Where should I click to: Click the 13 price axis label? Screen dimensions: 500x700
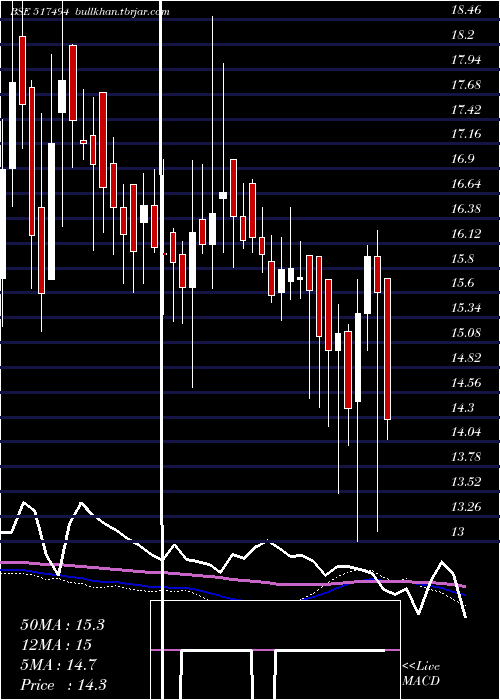(x=458, y=532)
